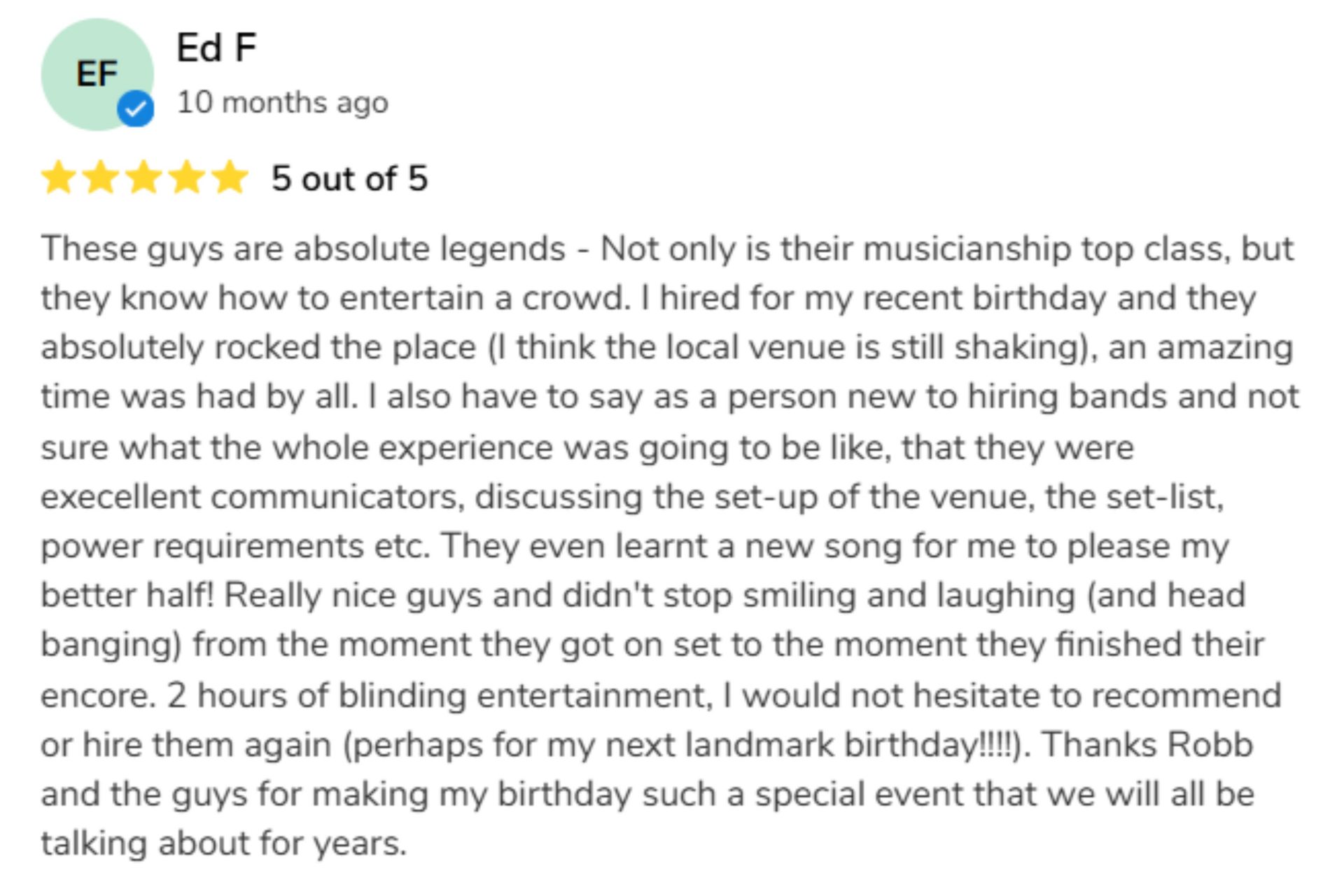
Task: Click the phrase "power requirements etc."
Action: click(x=235, y=547)
